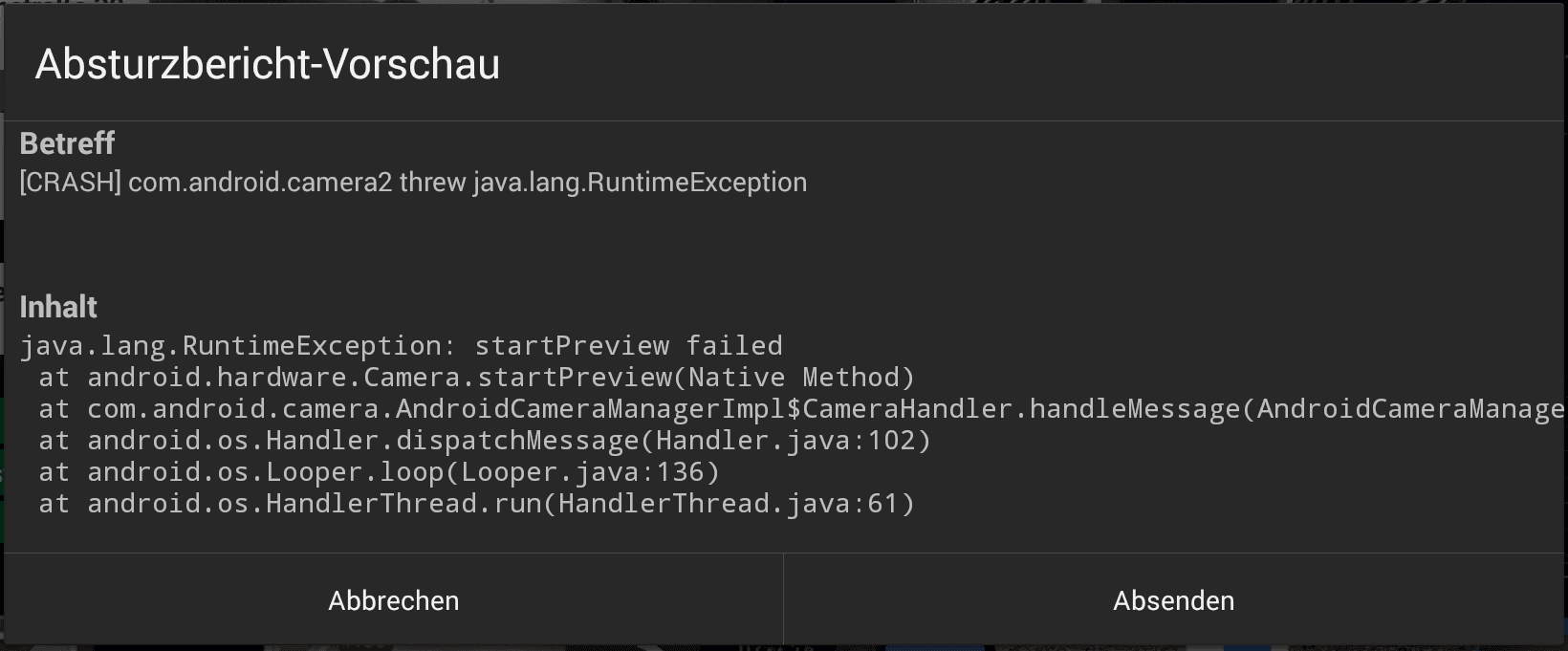Image resolution: width=1568 pixels, height=651 pixels.
Task: Select the Handler.dispatchMessage stack trace line
Action: pyautogui.click(x=485, y=441)
